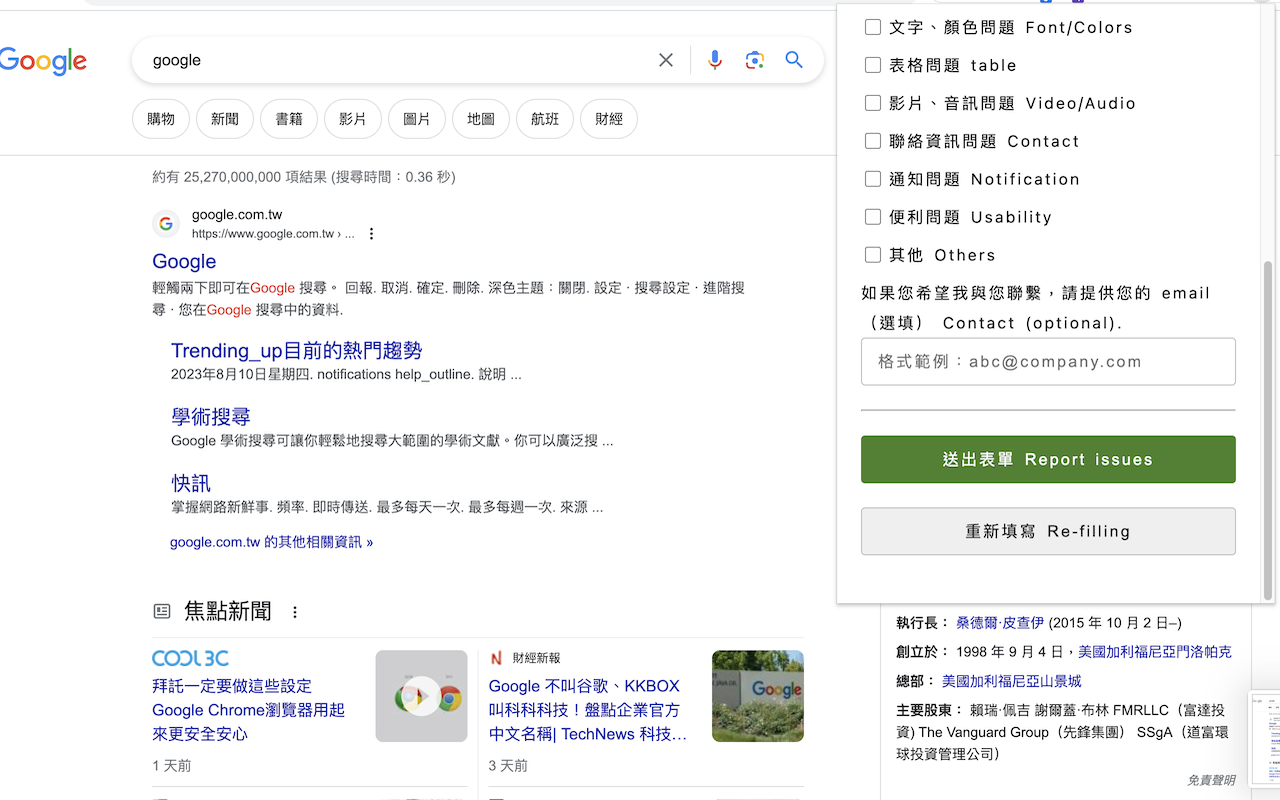This screenshot has width=1280, height=800.
Task: Switch to 影片 results
Action: point(353,119)
